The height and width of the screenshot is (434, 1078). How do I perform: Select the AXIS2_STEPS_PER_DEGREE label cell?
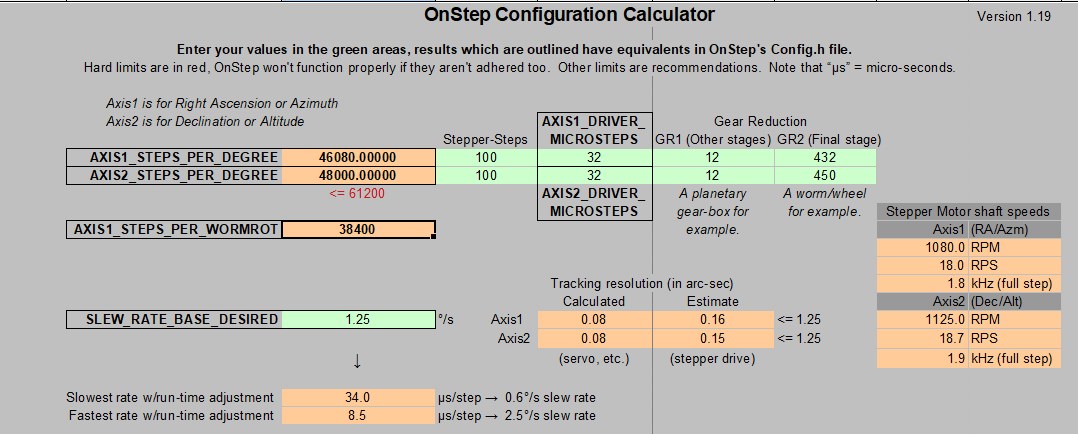pyautogui.click(x=174, y=175)
